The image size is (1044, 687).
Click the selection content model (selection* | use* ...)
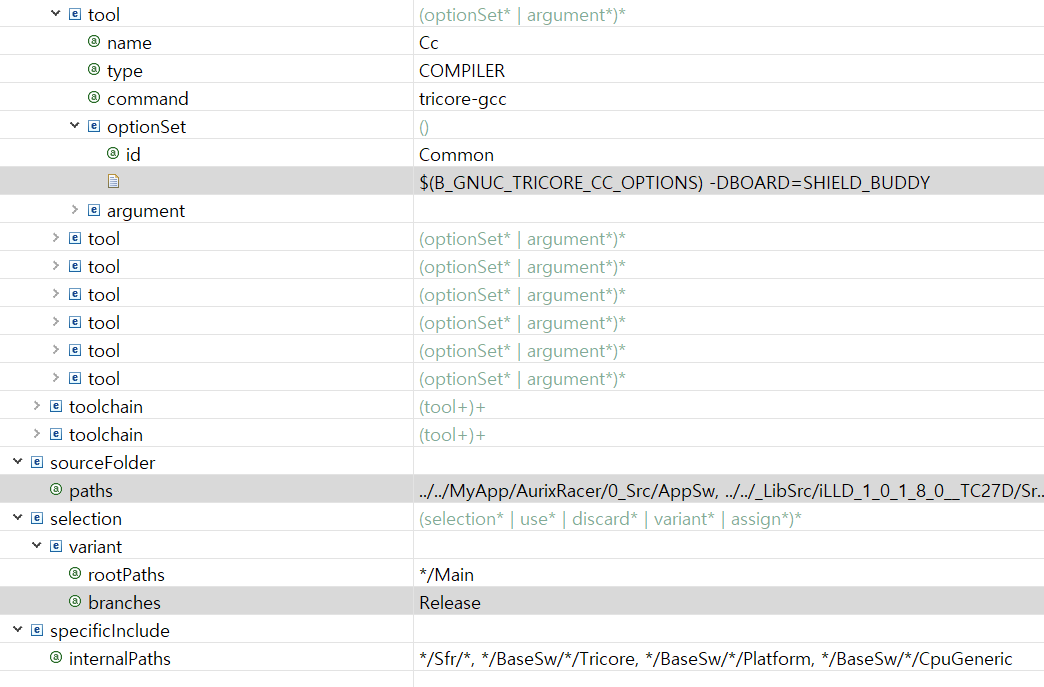[610, 519]
